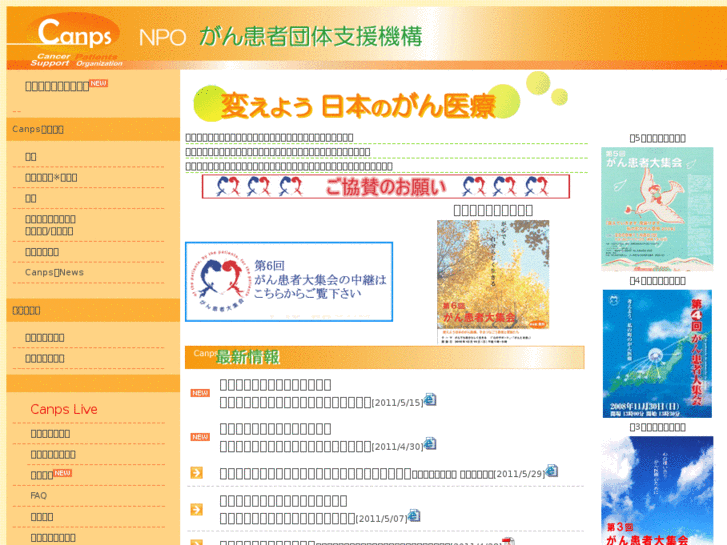The height and width of the screenshot is (545, 727).
Task: Click the heart logo in the 第6回 relay banner
Action: tap(222, 281)
